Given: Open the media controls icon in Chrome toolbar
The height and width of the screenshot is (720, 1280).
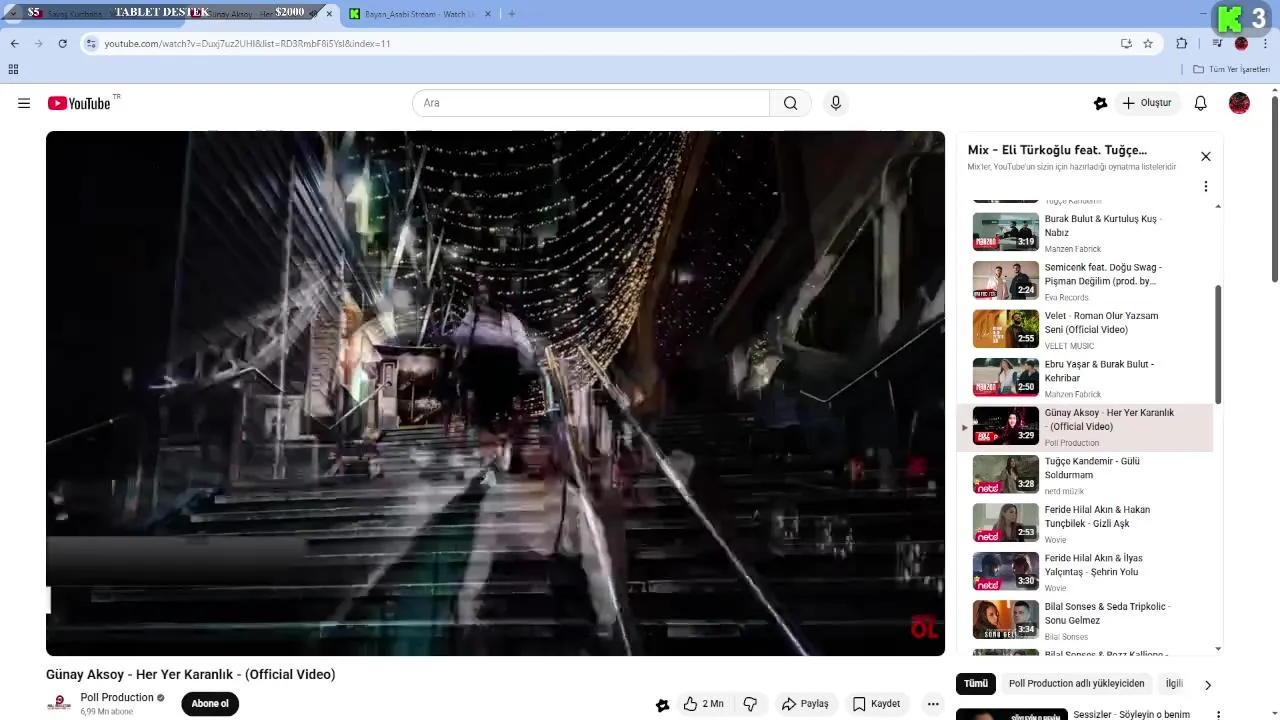Looking at the screenshot, I should pyautogui.click(x=1217, y=43).
